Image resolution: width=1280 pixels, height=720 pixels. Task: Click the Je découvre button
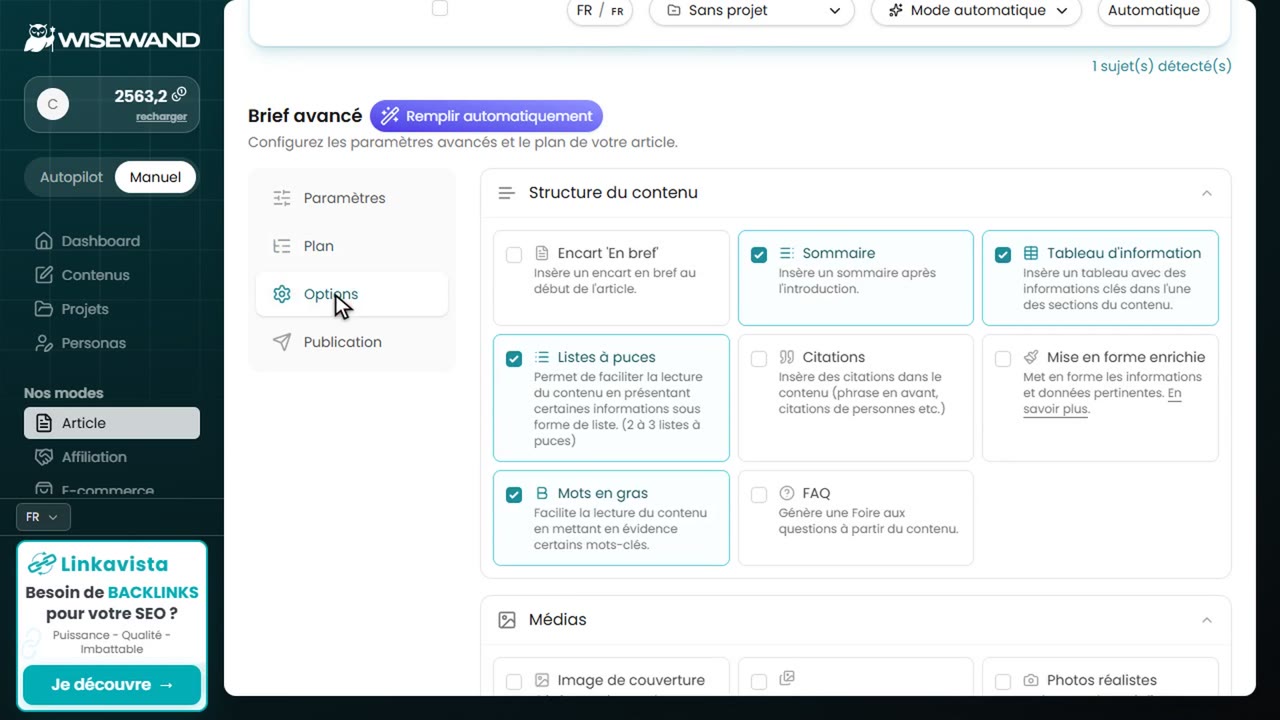tap(112, 685)
